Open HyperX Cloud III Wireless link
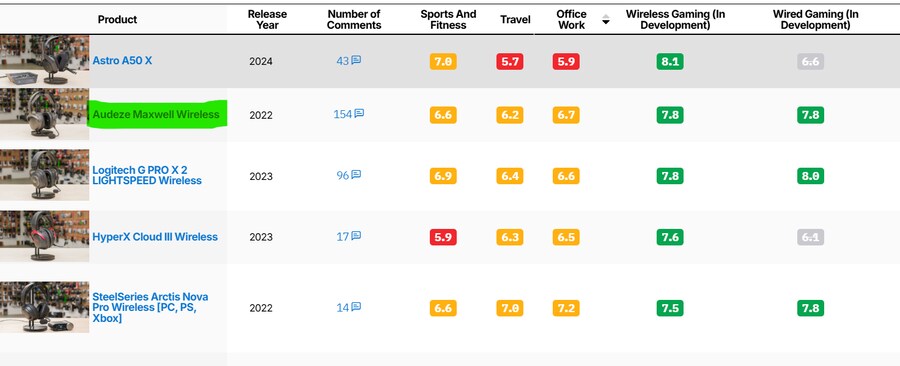The image size is (900, 366). click(155, 236)
